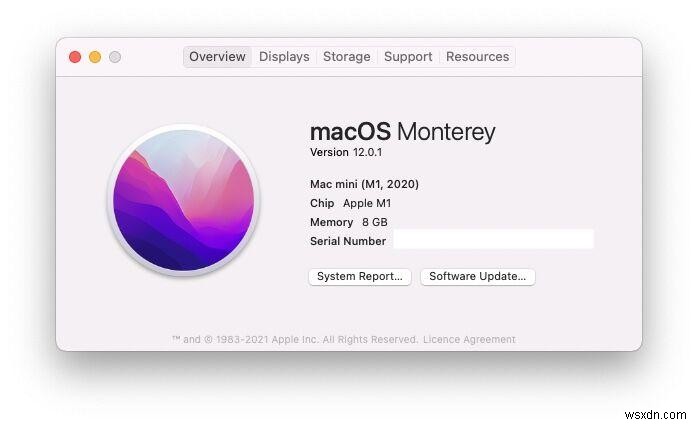Click the Apple Inc. copyright notice
This screenshot has height=425, width=698.
point(295,340)
